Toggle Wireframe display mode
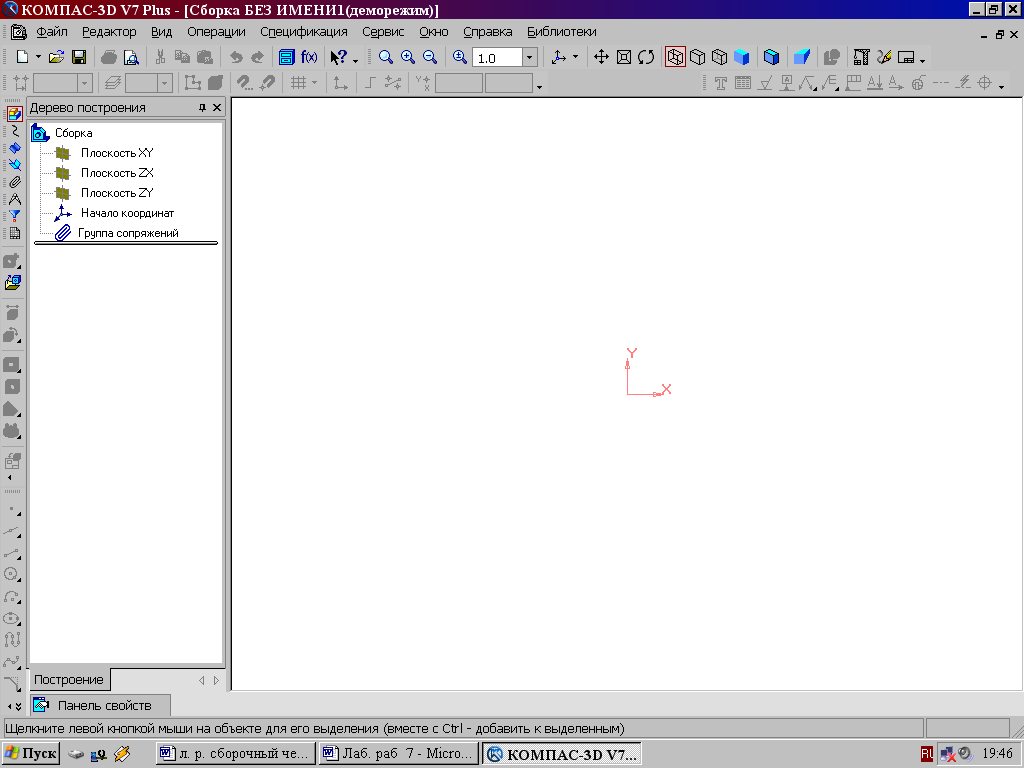The width and height of the screenshot is (1024, 768). (675, 57)
